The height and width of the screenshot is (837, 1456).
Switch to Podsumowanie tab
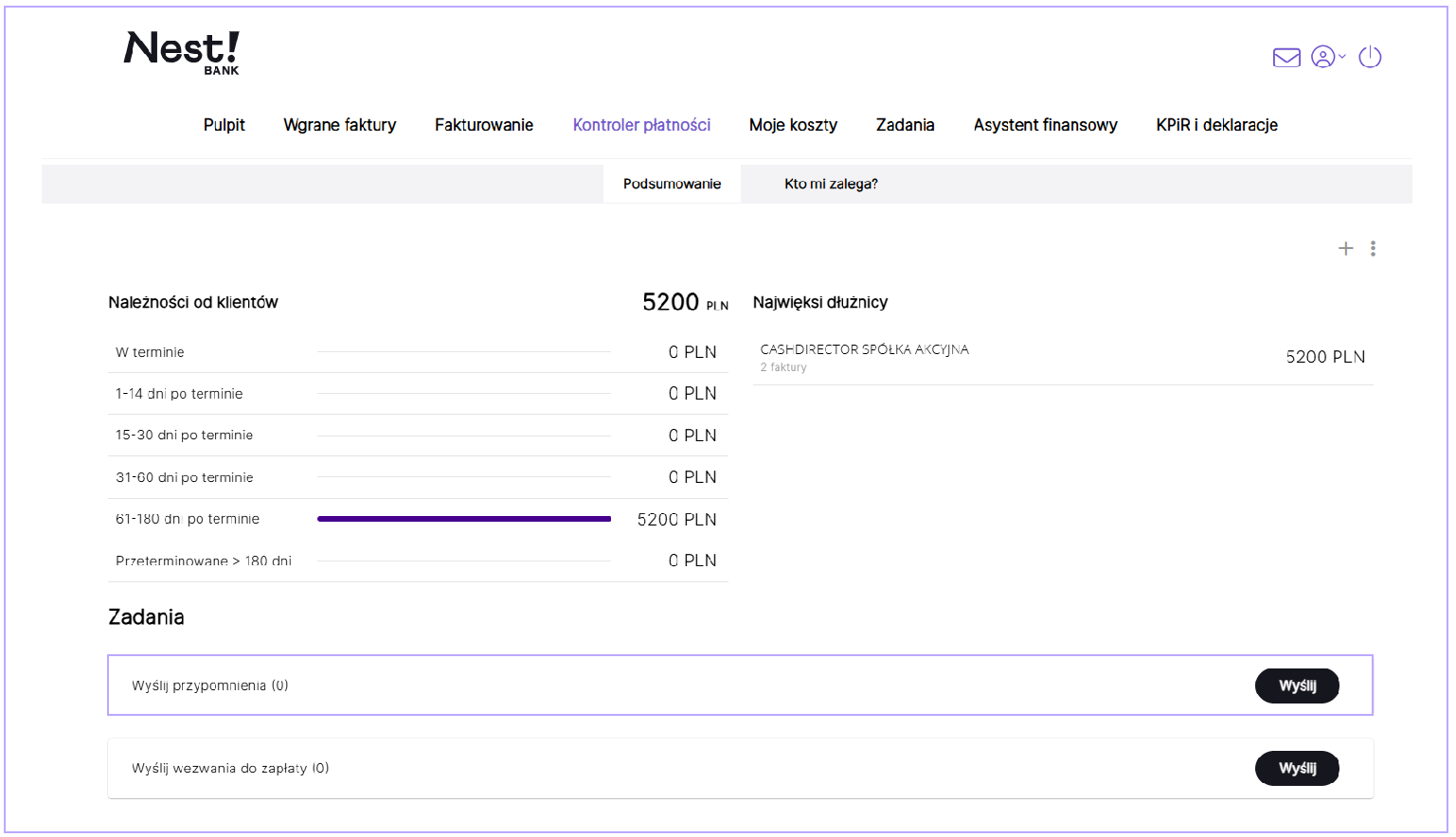coord(672,184)
